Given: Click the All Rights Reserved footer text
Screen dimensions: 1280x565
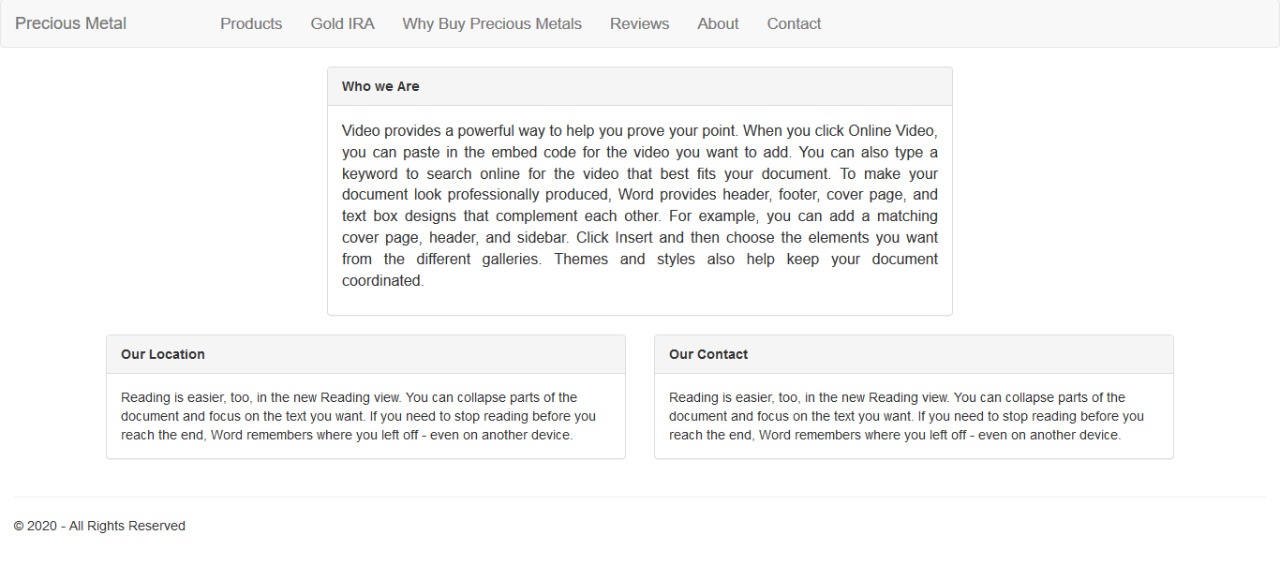Looking at the screenshot, I should point(99,526).
